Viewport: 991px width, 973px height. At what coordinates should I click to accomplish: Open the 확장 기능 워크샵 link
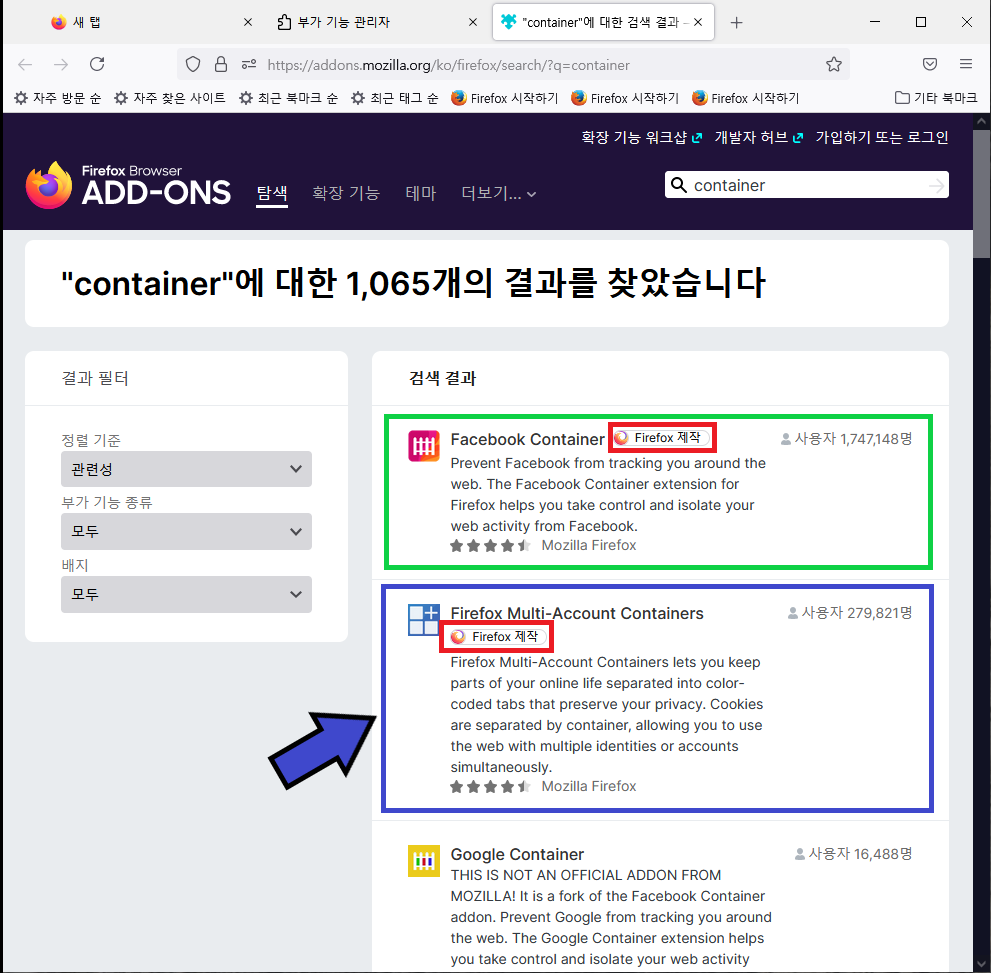pos(641,137)
